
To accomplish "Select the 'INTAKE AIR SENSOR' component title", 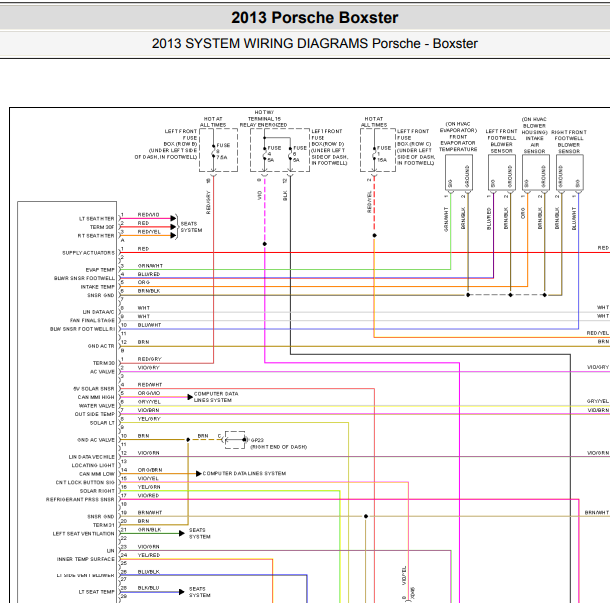I will [535, 145].
